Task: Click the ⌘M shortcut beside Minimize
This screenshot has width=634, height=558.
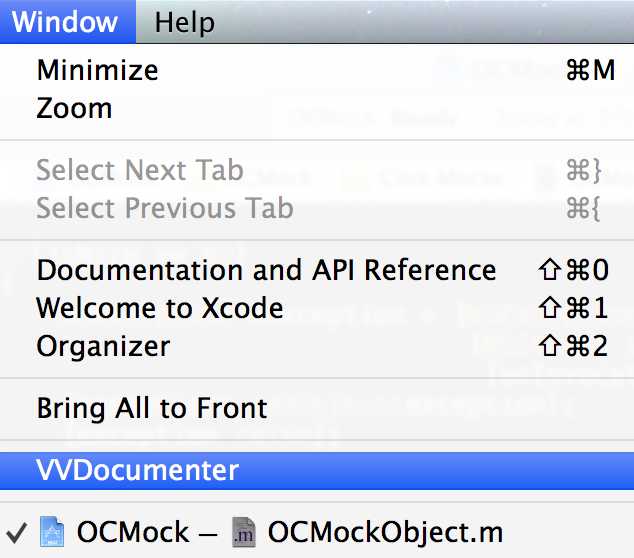Action: click(x=589, y=71)
